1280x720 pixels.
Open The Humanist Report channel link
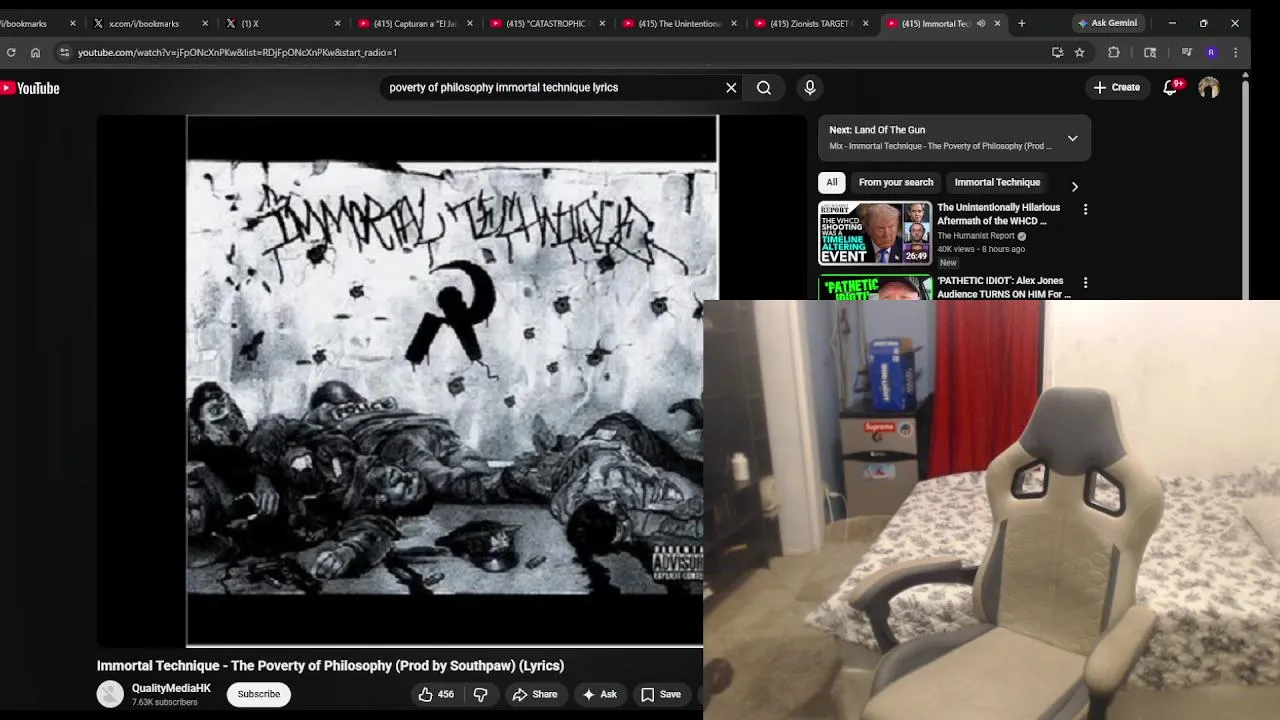(x=975, y=236)
